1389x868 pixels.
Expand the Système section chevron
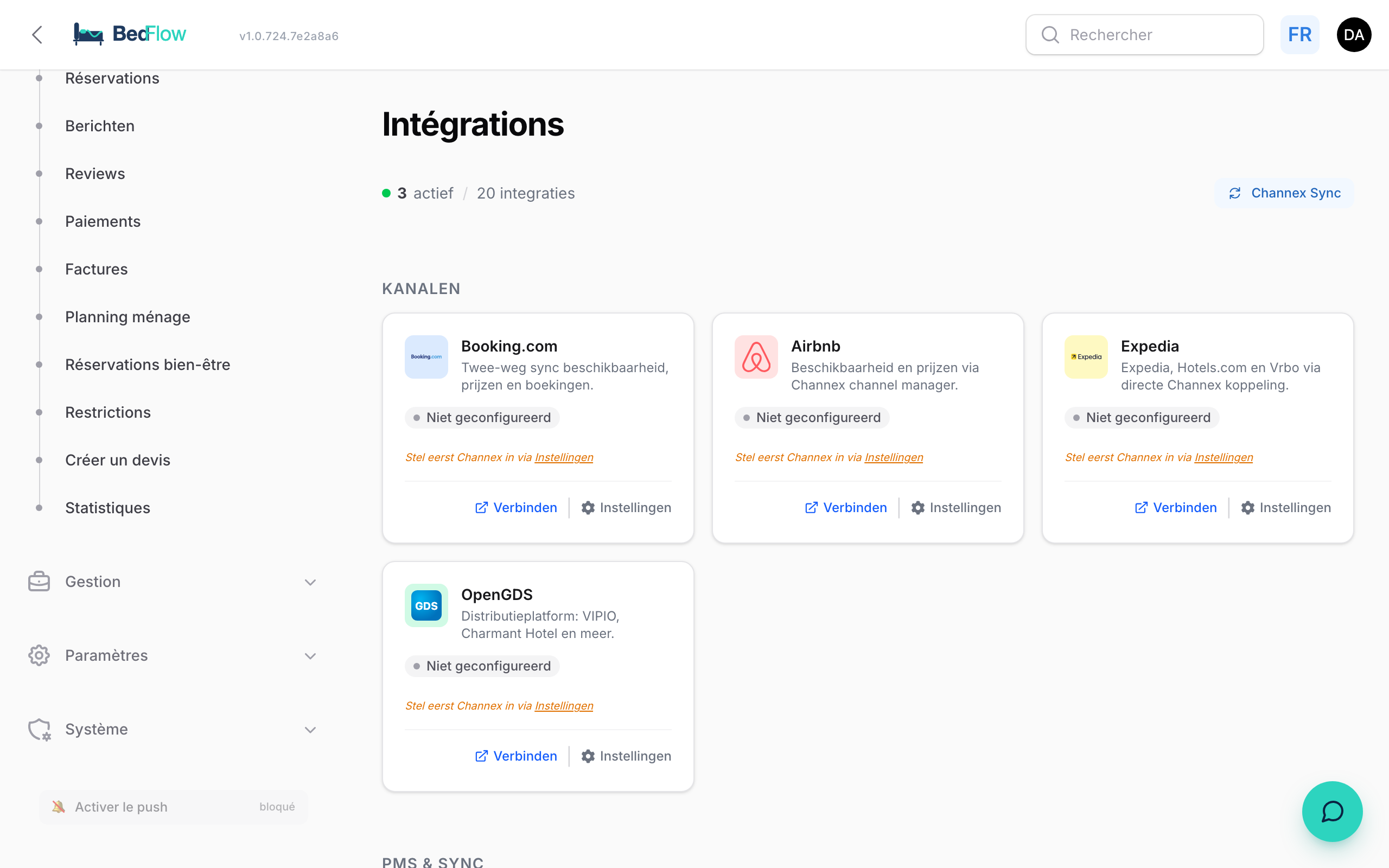point(310,730)
